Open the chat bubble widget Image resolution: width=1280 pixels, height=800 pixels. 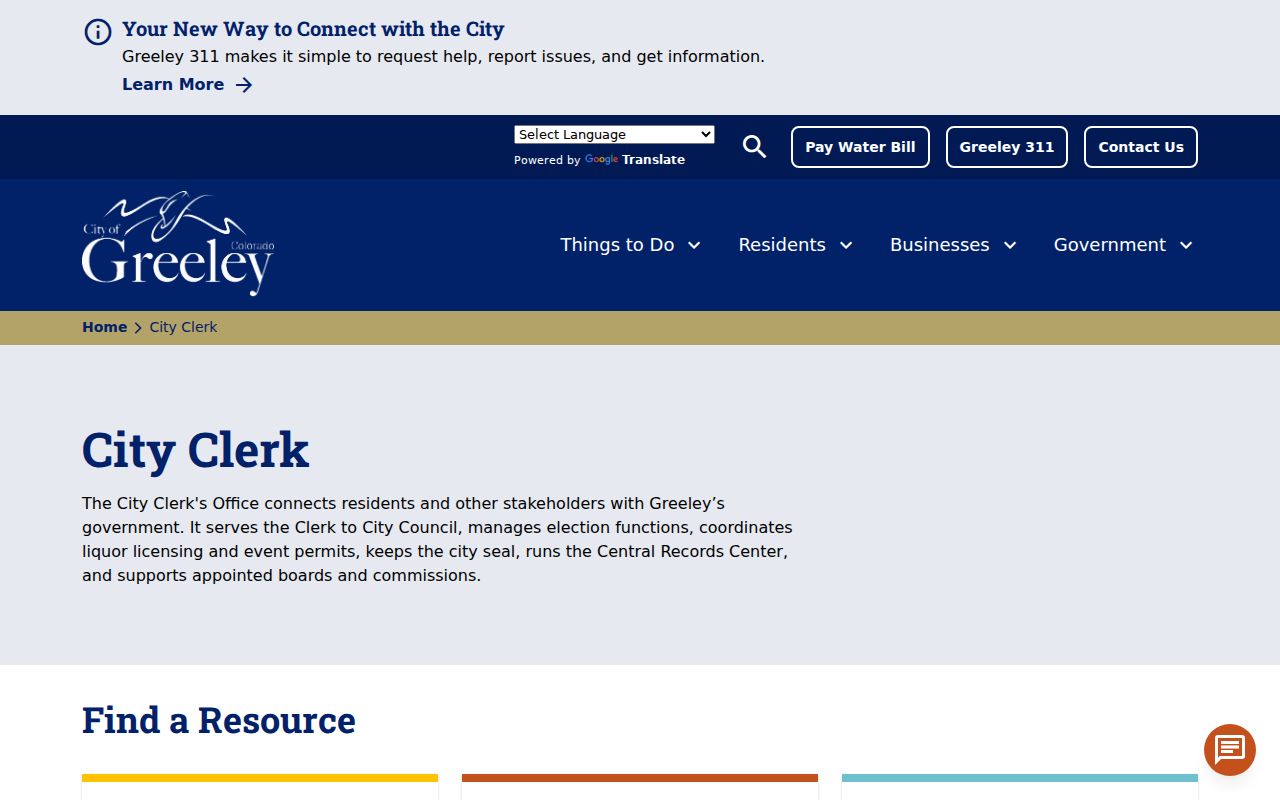coord(1230,750)
